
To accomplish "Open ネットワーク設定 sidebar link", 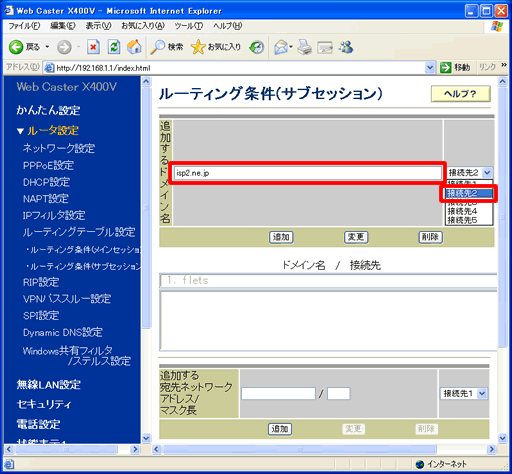I will [59, 148].
